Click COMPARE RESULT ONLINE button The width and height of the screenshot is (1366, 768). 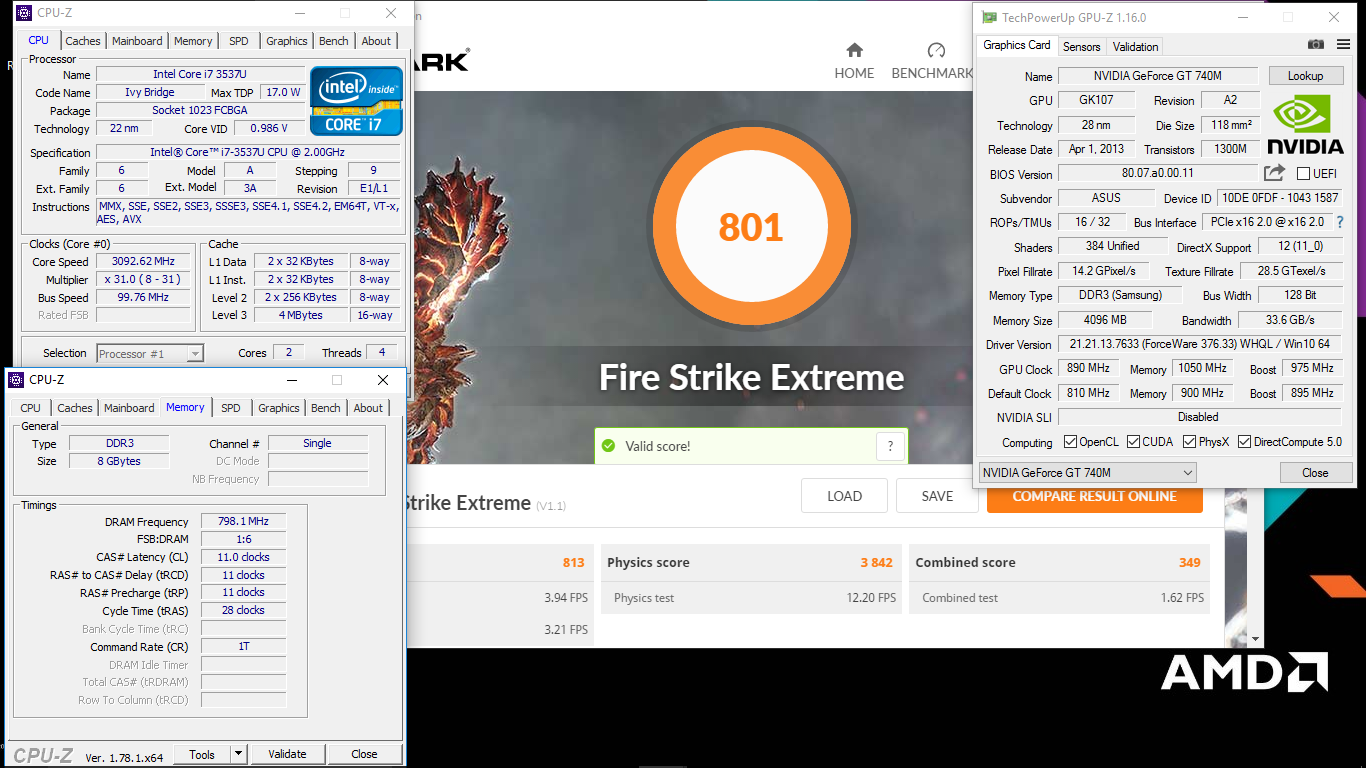coord(1094,496)
